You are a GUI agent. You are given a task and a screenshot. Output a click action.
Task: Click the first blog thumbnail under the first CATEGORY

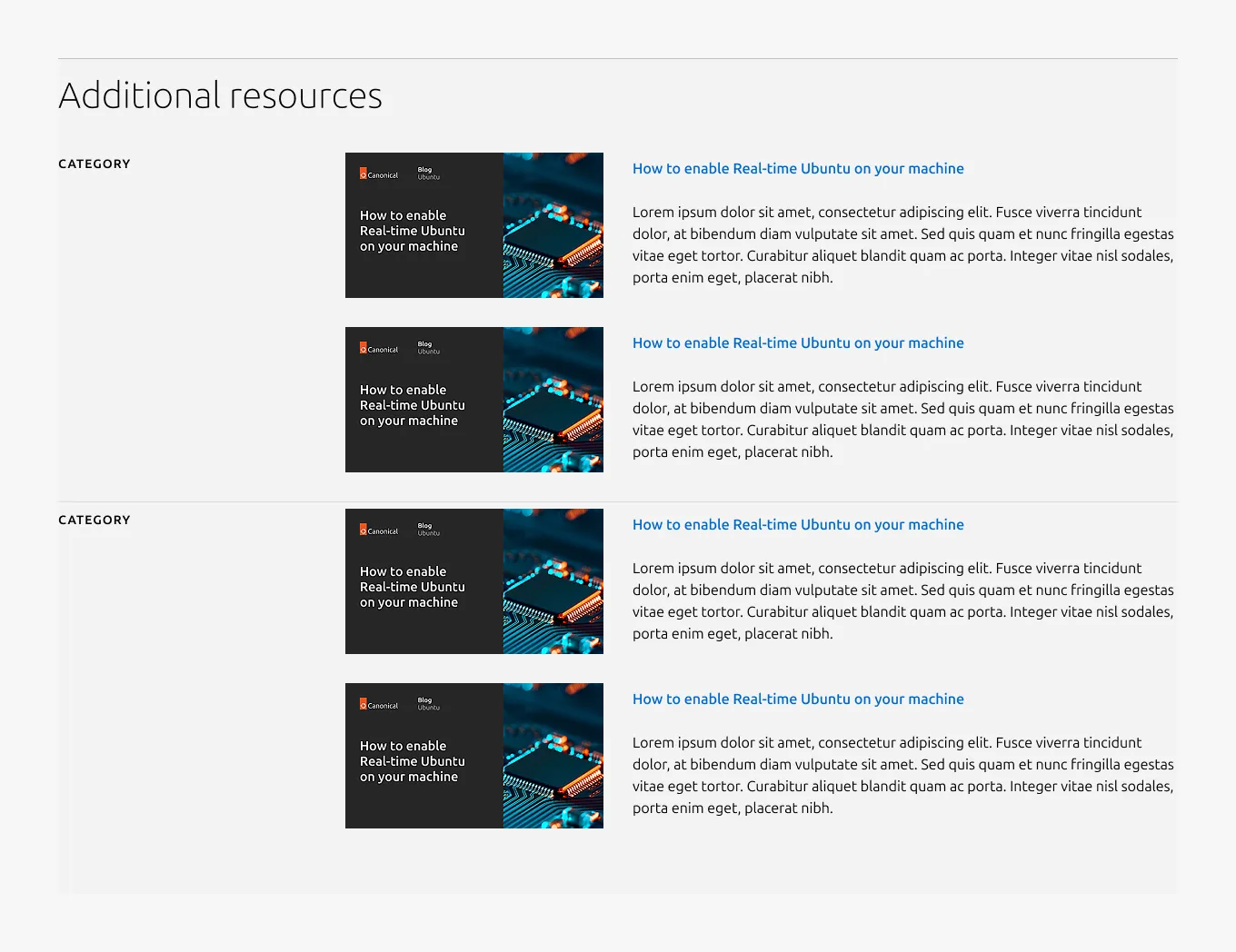(474, 225)
